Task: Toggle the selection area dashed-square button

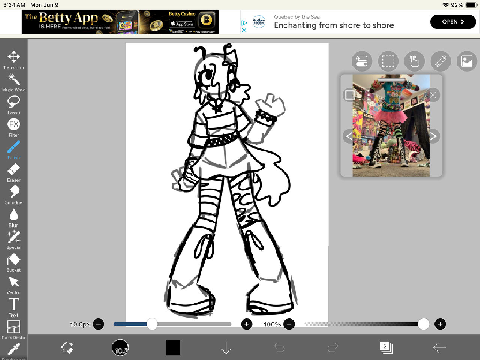Action: 388,61
